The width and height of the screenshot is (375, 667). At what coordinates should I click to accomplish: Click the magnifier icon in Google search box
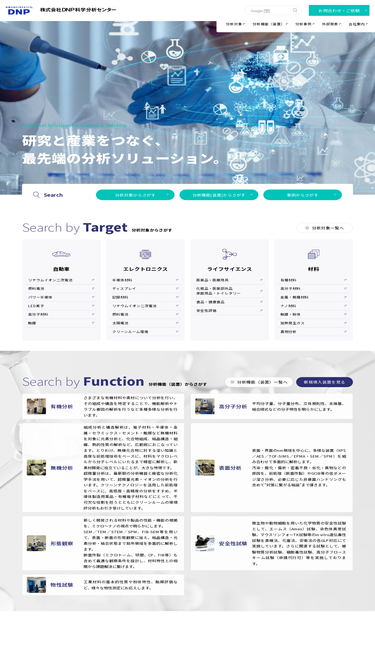(295, 11)
